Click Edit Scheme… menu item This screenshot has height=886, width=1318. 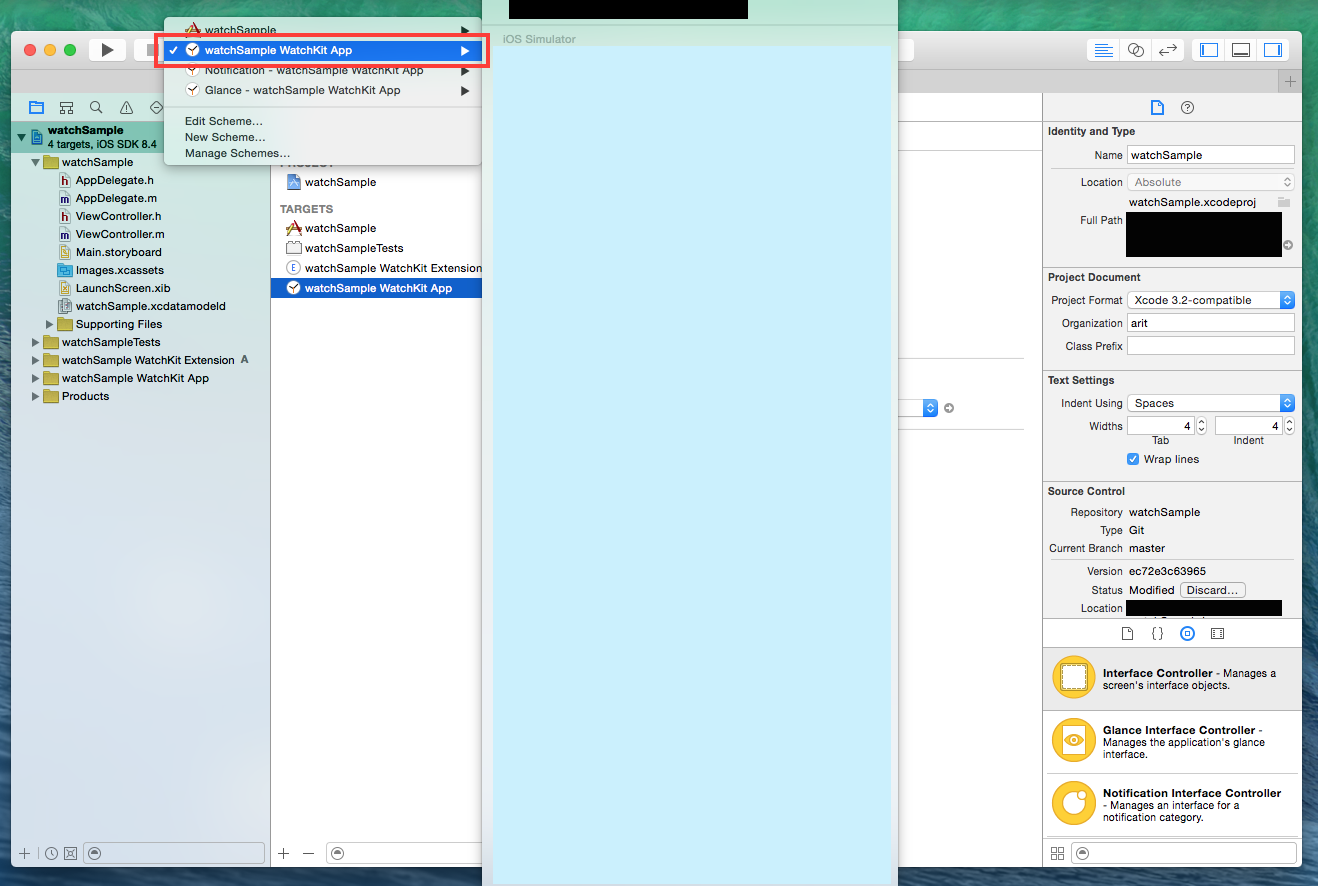click(224, 121)
